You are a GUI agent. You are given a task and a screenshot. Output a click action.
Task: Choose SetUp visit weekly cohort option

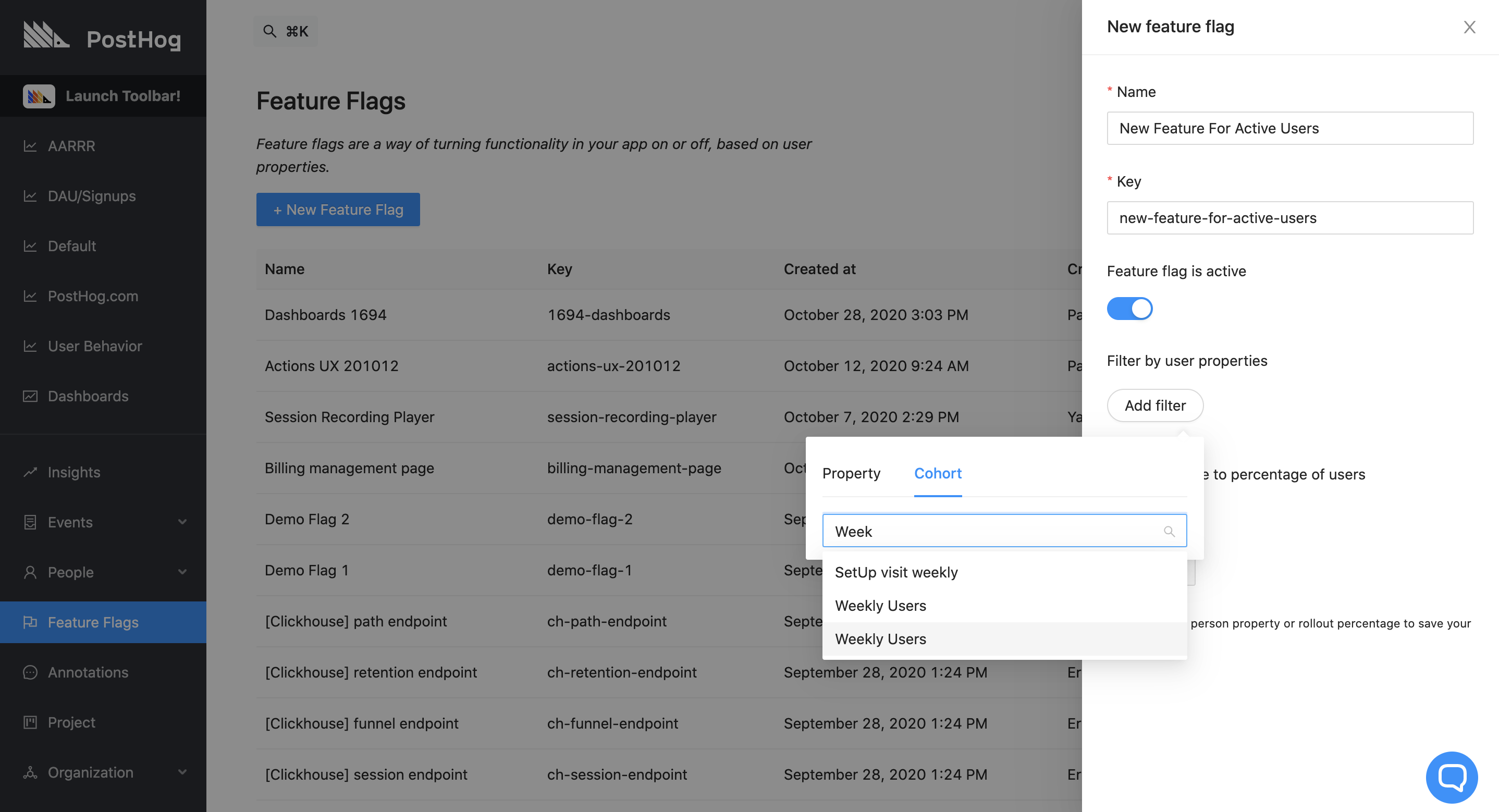coord(896,572)
